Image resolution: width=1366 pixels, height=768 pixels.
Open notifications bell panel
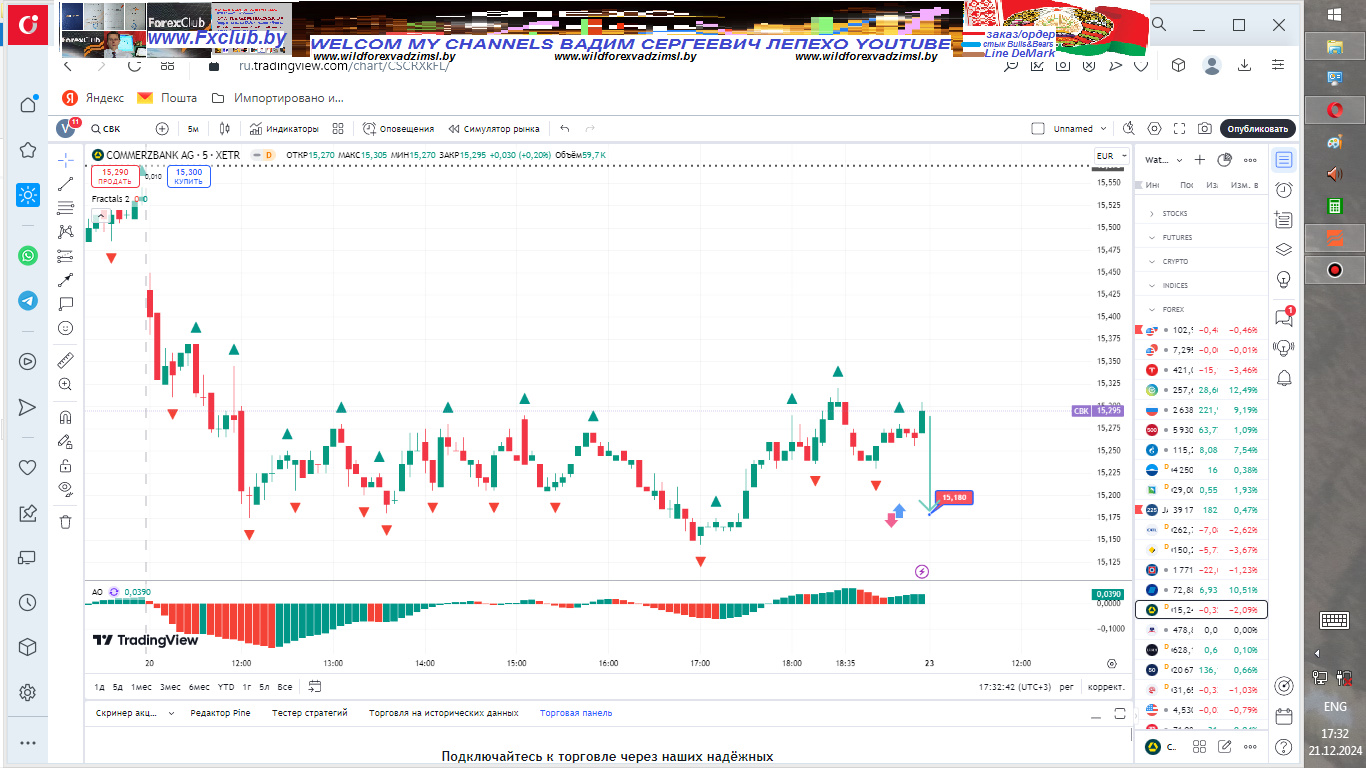coord(1284,377)
